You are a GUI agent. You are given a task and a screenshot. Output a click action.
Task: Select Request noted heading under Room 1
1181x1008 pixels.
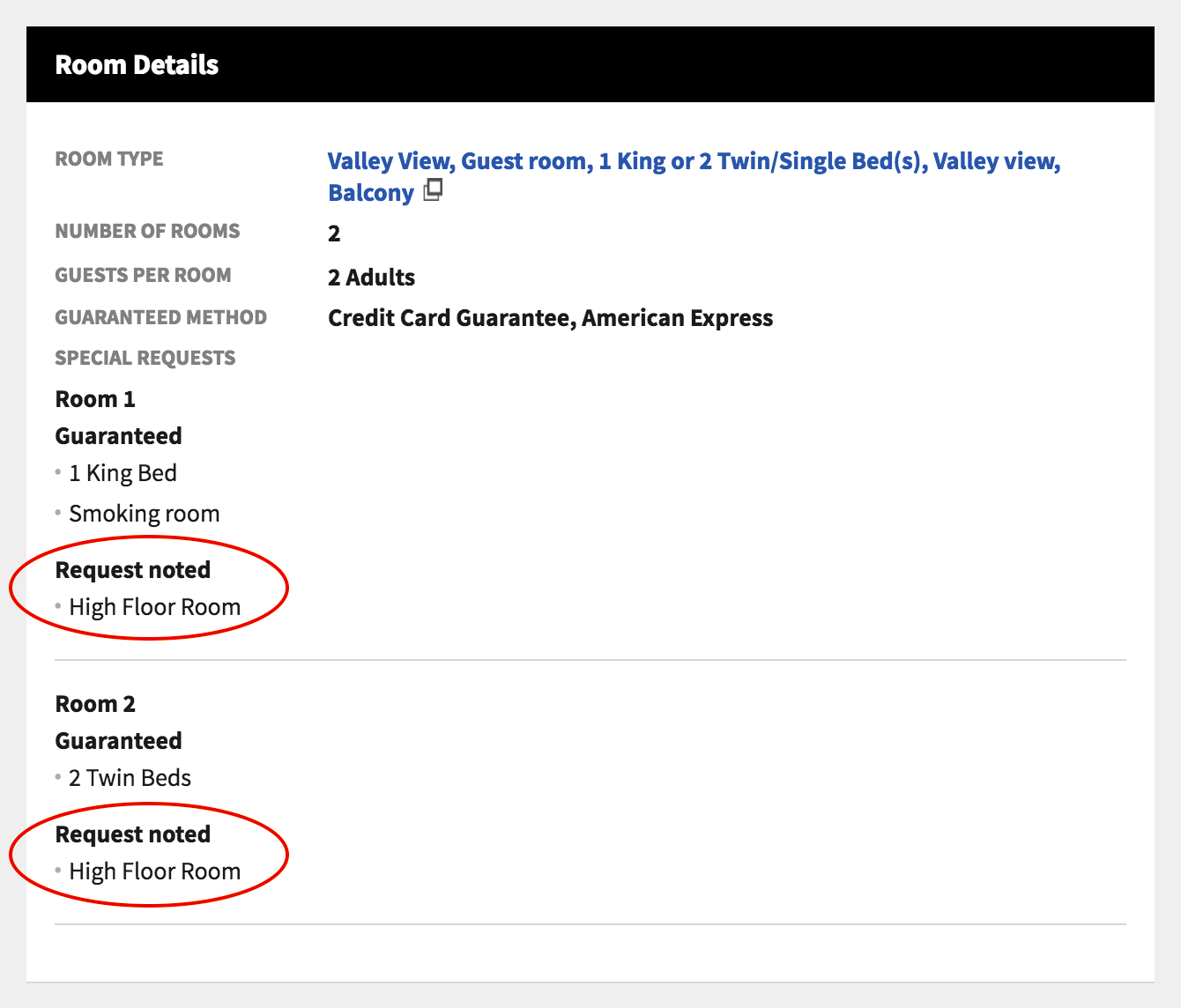tap(133, 570)
